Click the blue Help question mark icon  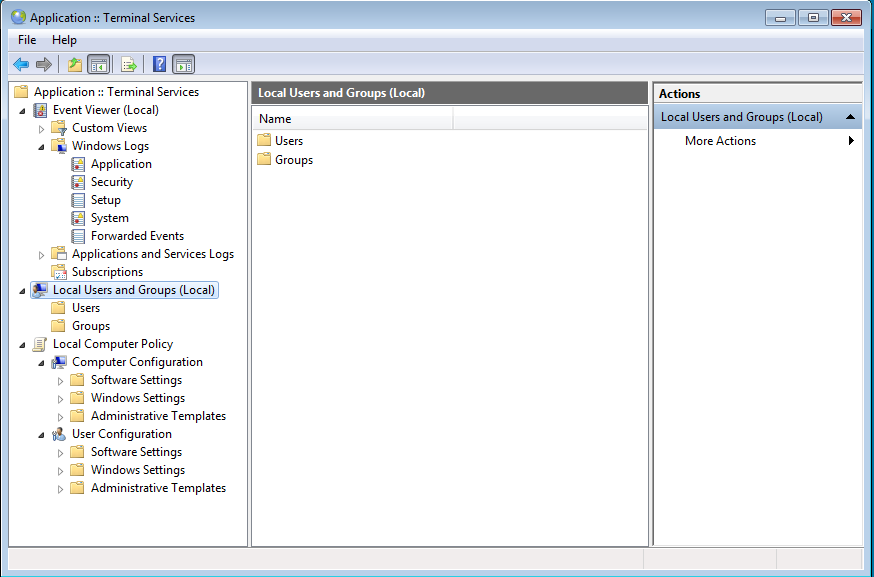159,65
